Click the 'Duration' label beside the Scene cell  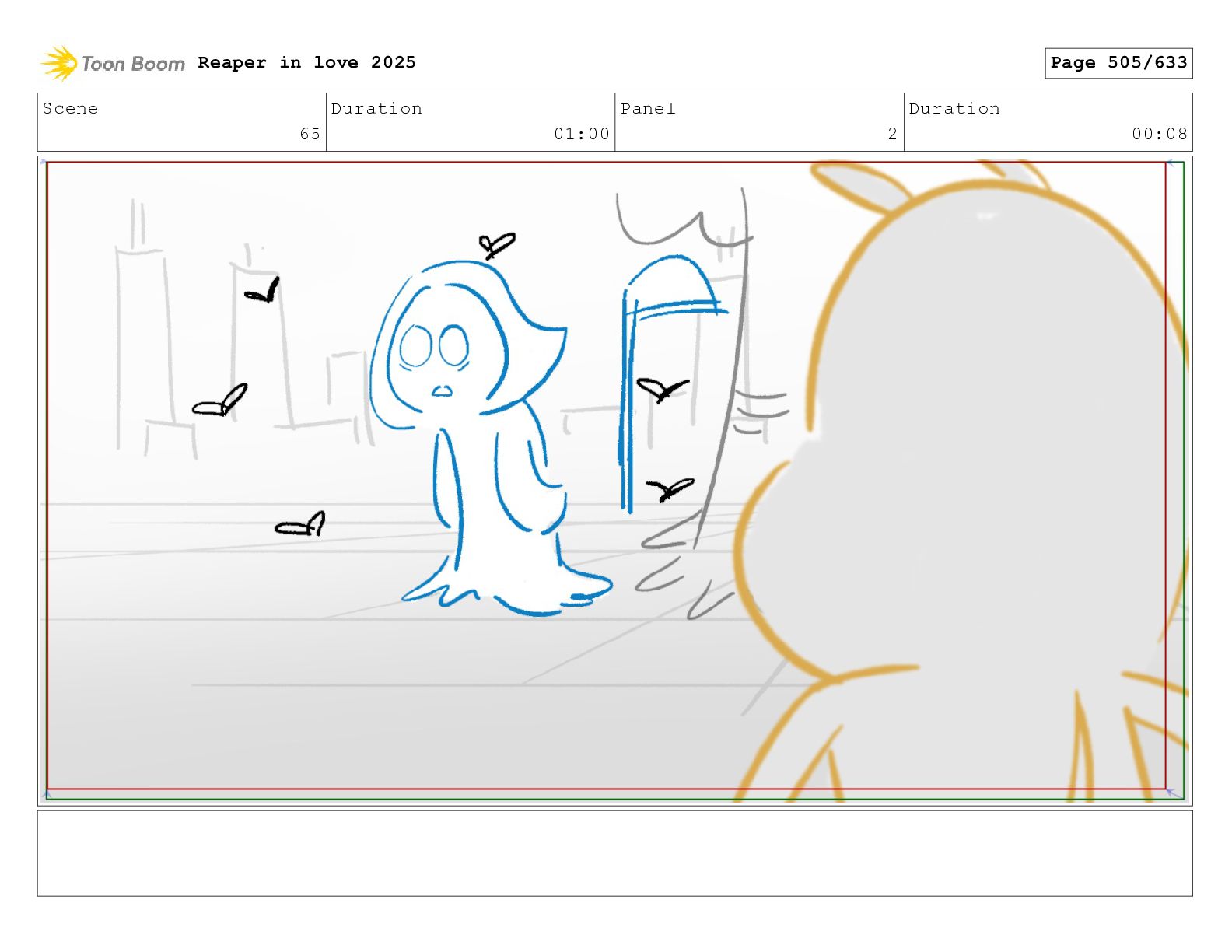(377, 109)
